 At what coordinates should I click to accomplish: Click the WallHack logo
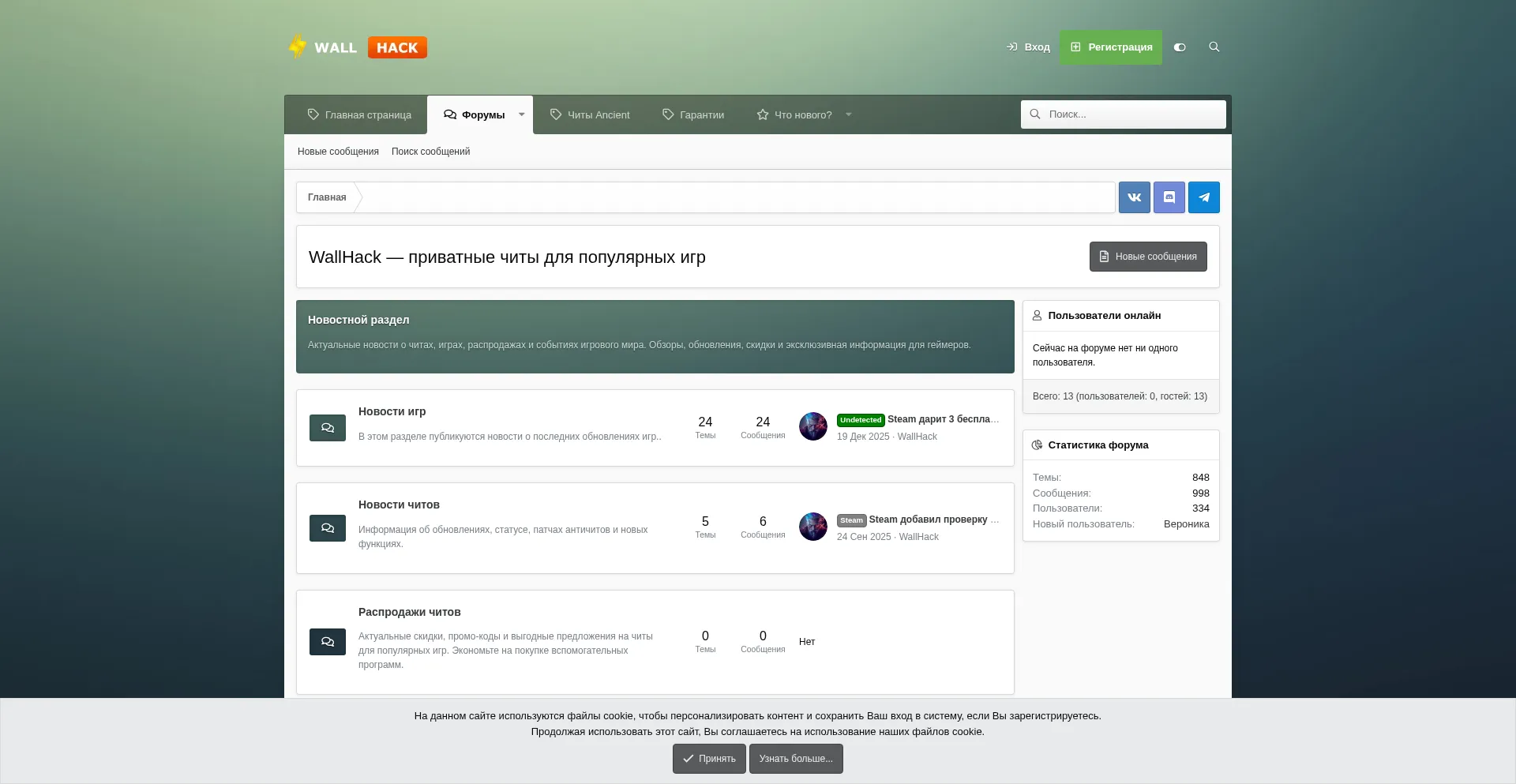click(358, 47)
